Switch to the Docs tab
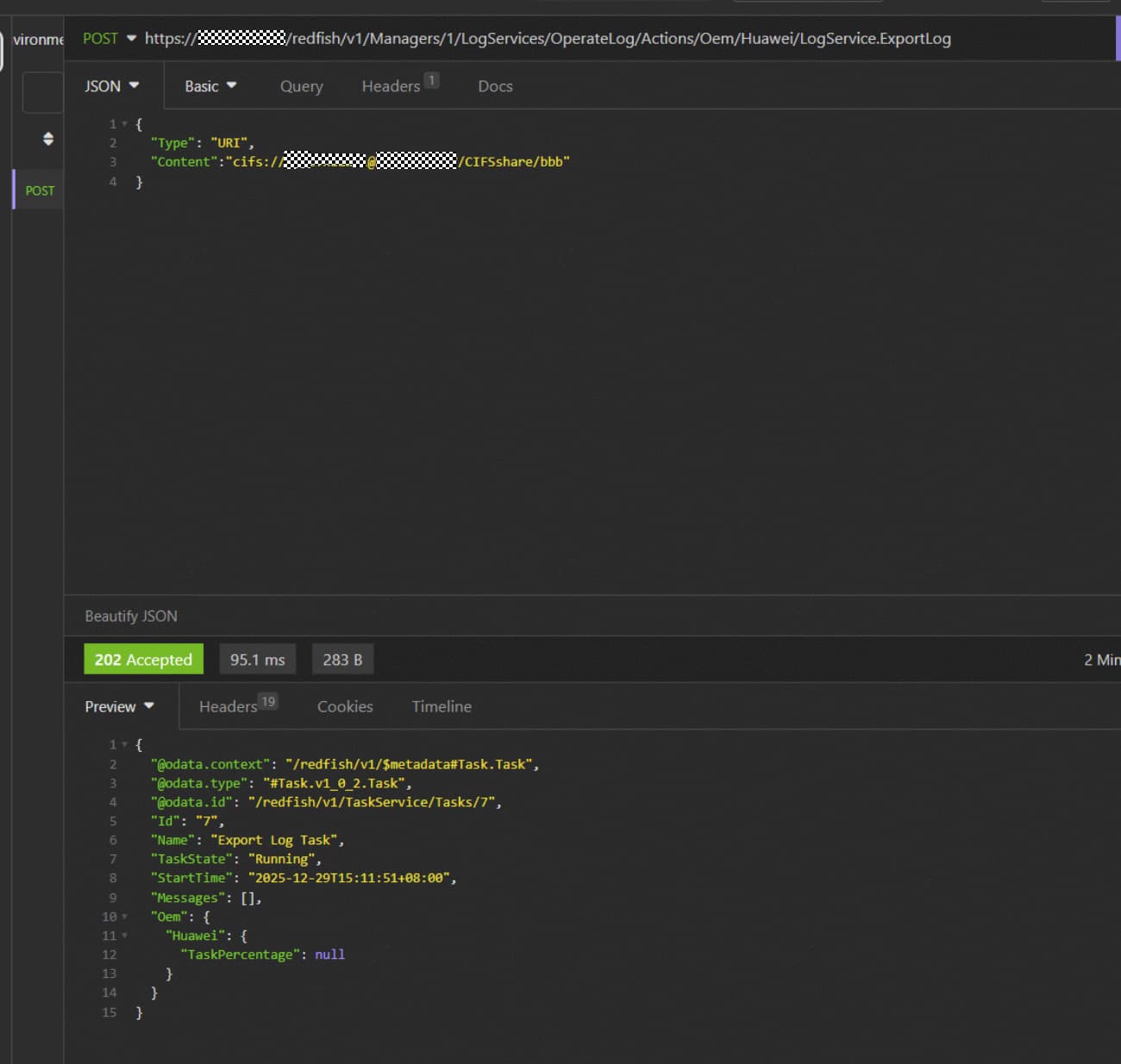This screenshot has height=1064, width=1121. point(495,86)
